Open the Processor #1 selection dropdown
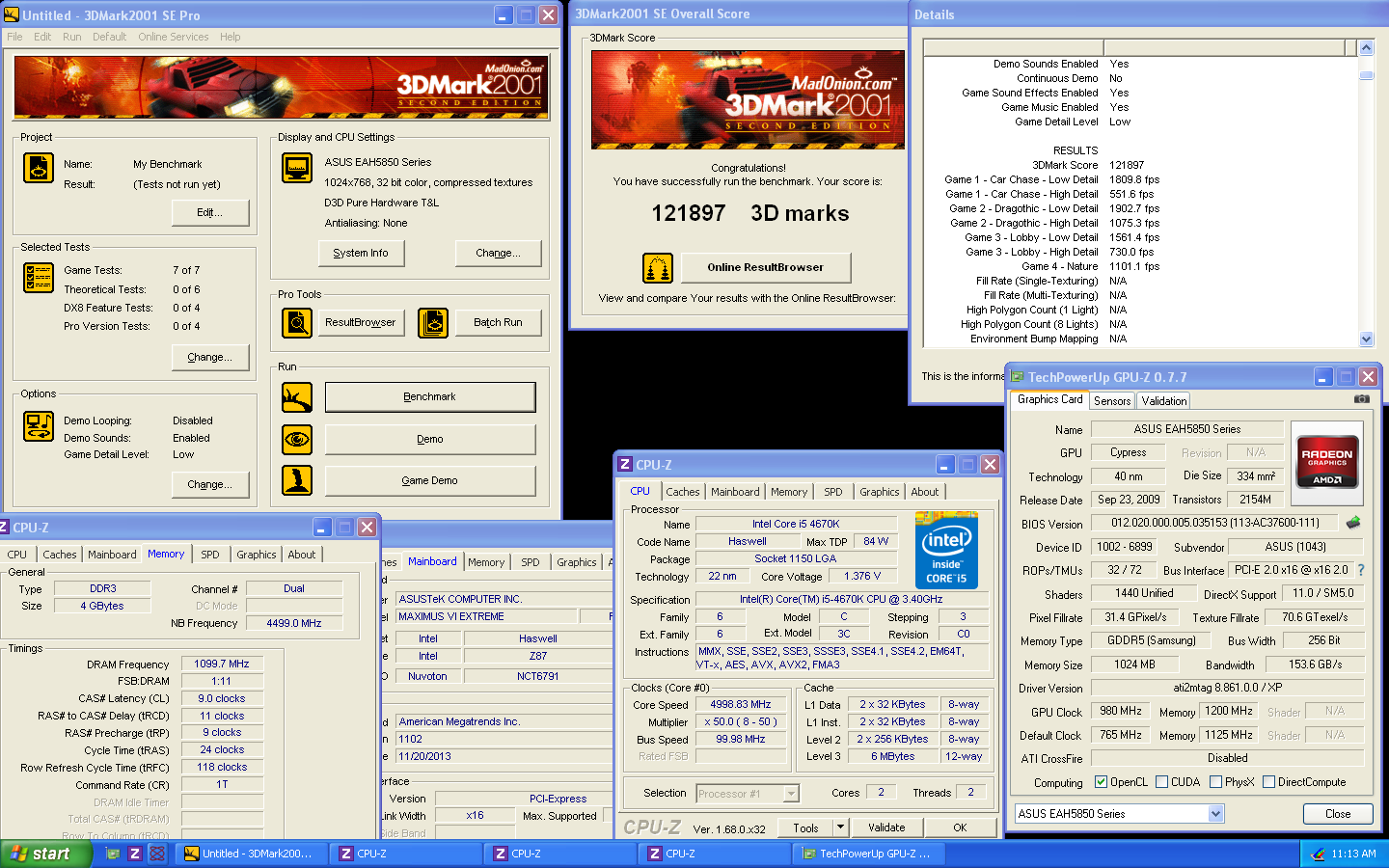Viewport: 1389px width, 868px height. point(791,794)
